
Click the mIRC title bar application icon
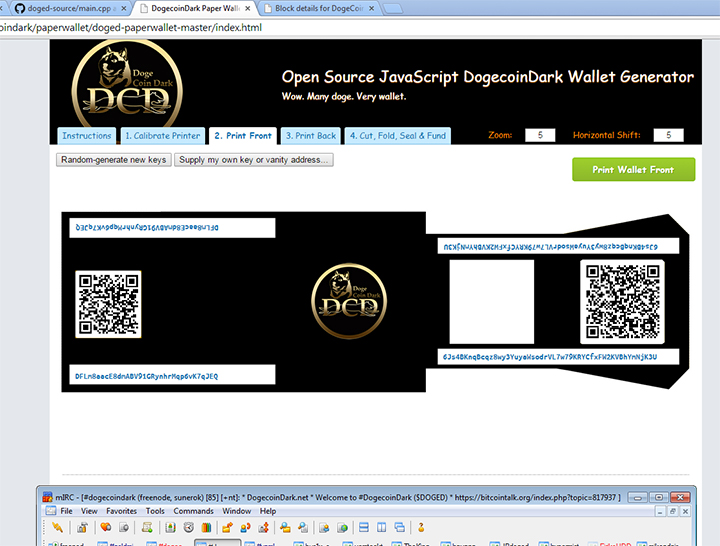coord(47,497)
